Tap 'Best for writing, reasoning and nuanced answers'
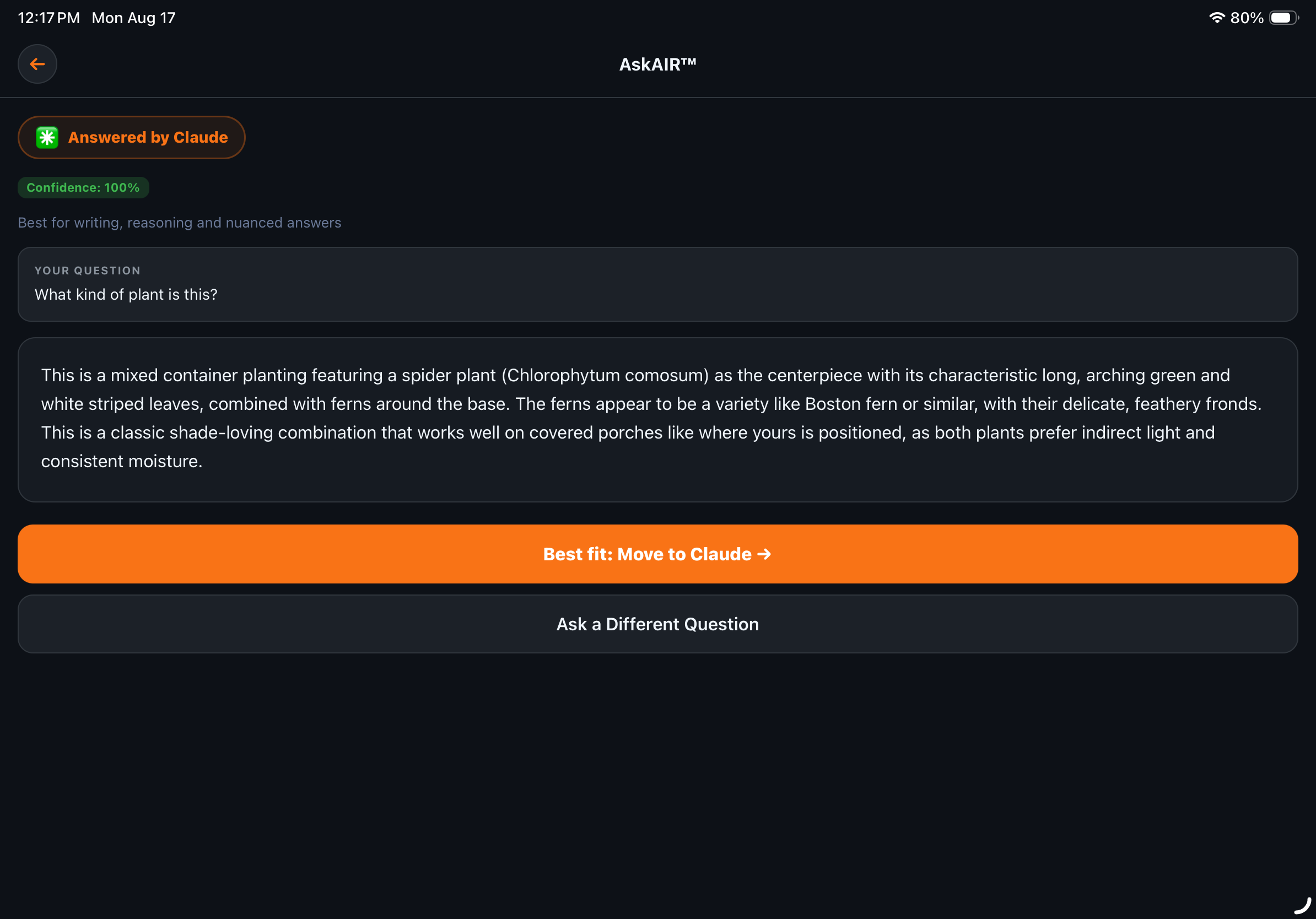1316x919 pixels. coord(180,222)
